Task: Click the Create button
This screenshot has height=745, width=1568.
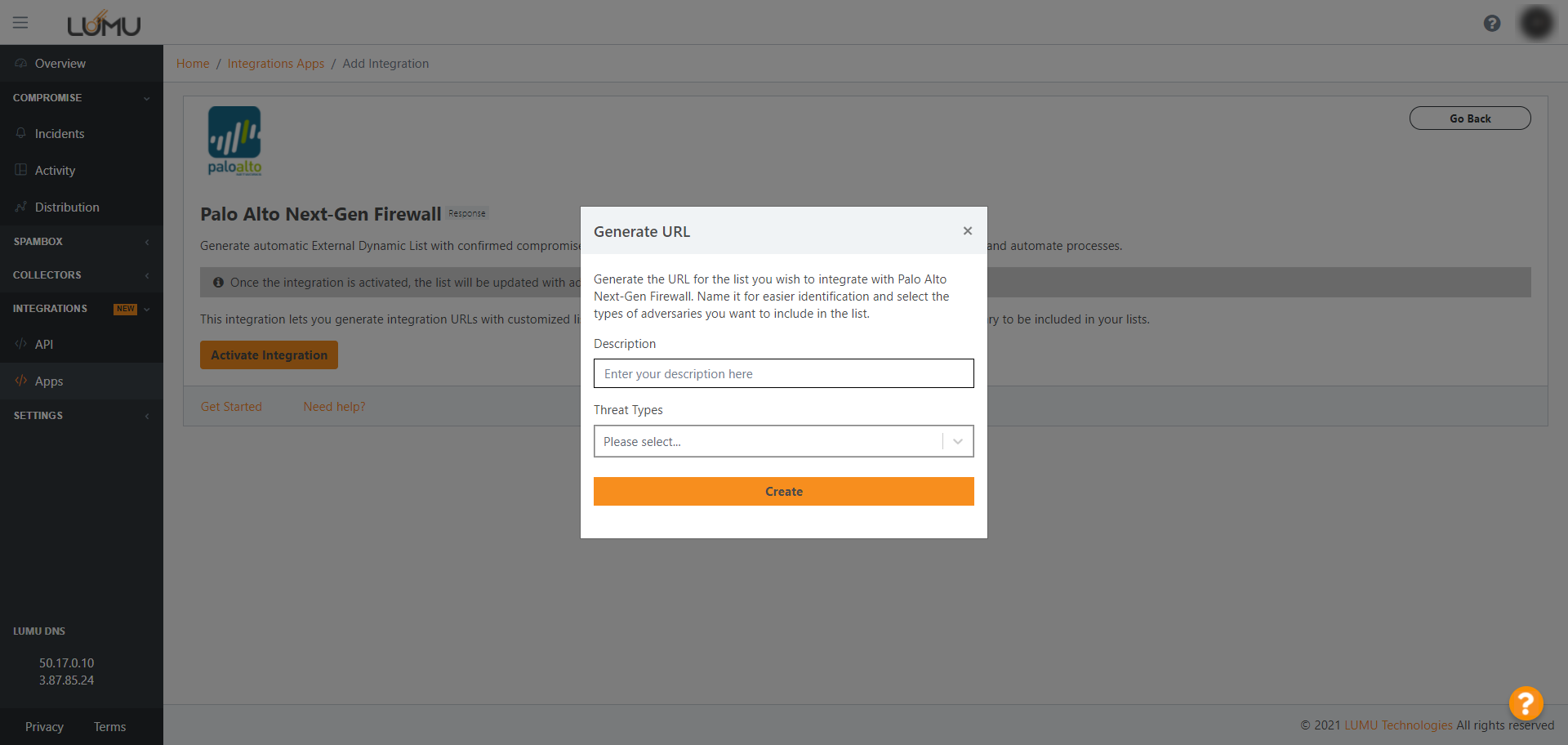Action: click(x=783, y=492)
